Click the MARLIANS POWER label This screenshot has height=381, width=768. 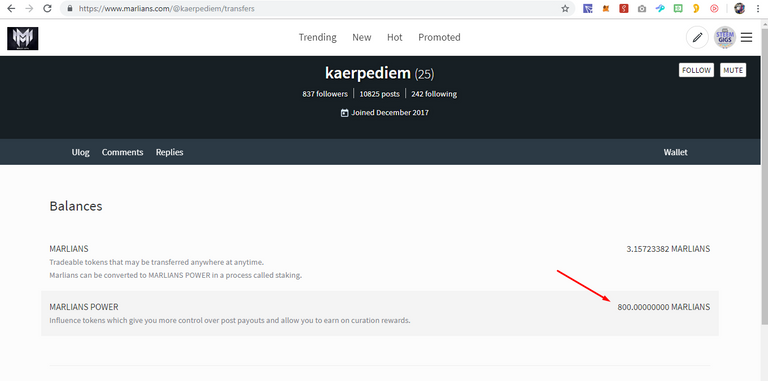pos(84,307)
